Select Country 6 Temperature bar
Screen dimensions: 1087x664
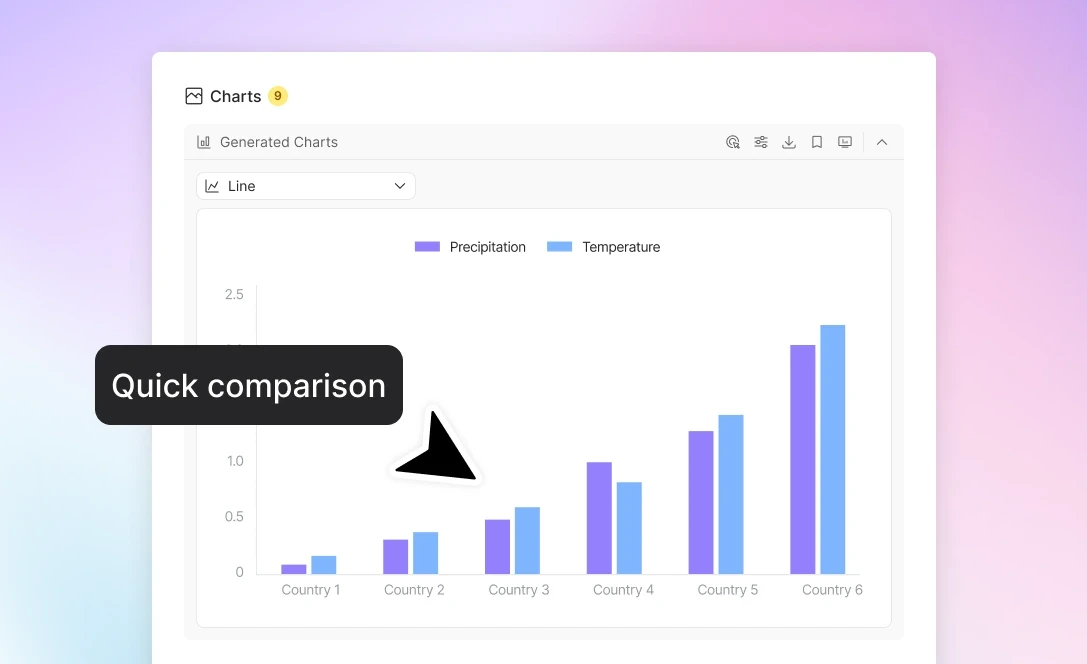point(833,449)
